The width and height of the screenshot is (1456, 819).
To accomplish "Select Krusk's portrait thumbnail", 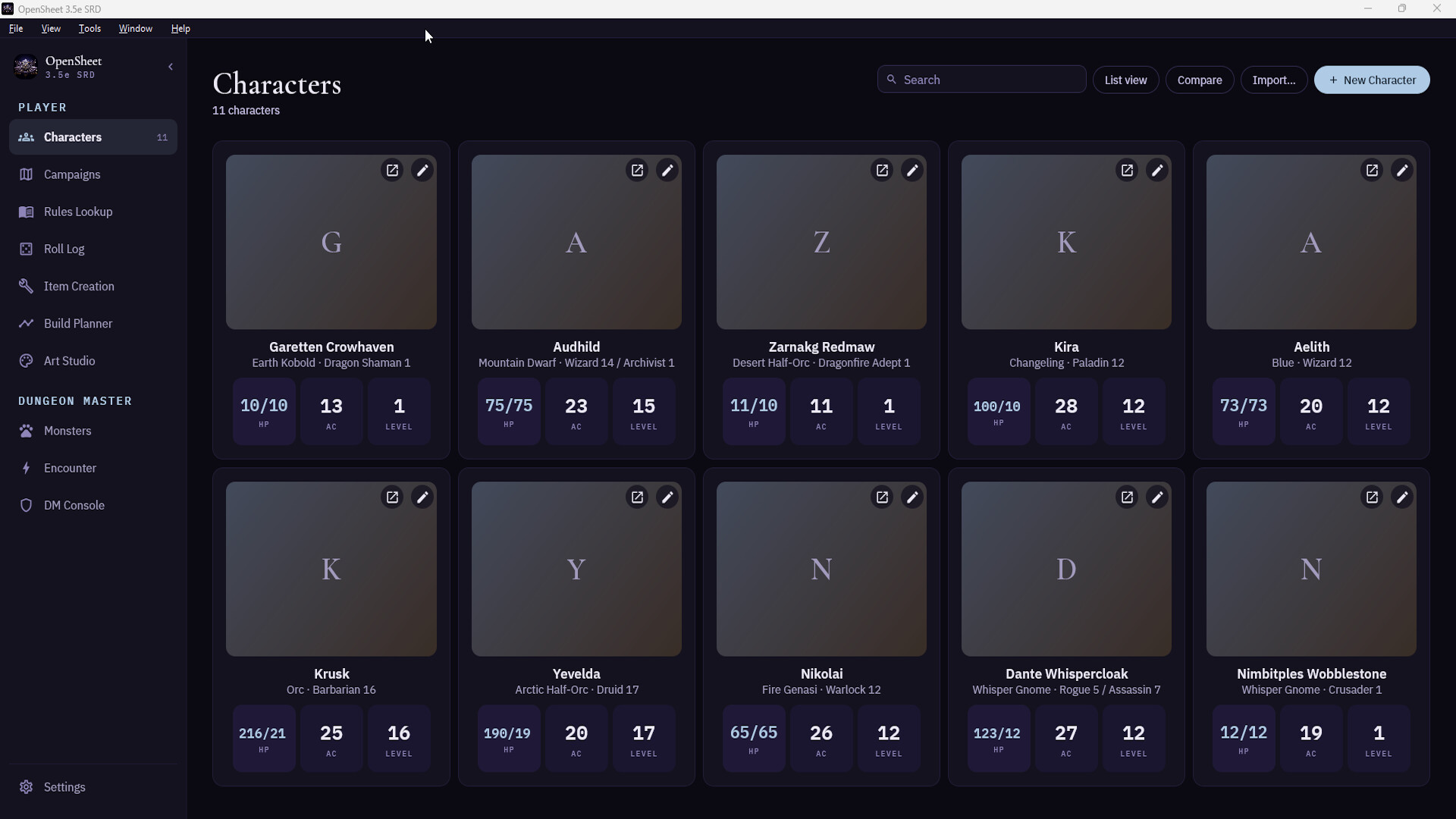I will [x=331, y=569].
